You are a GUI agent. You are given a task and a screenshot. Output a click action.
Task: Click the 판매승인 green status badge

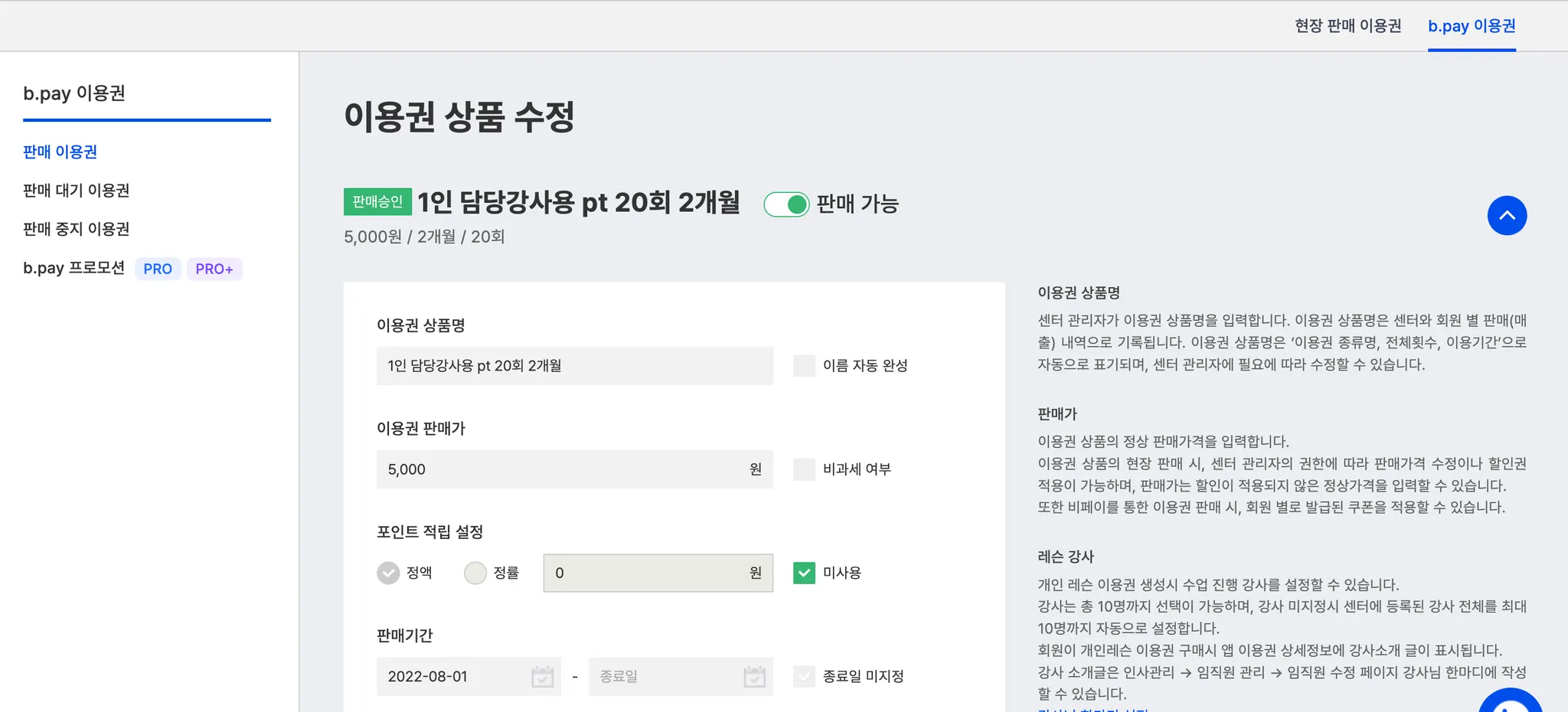(377, 201)
